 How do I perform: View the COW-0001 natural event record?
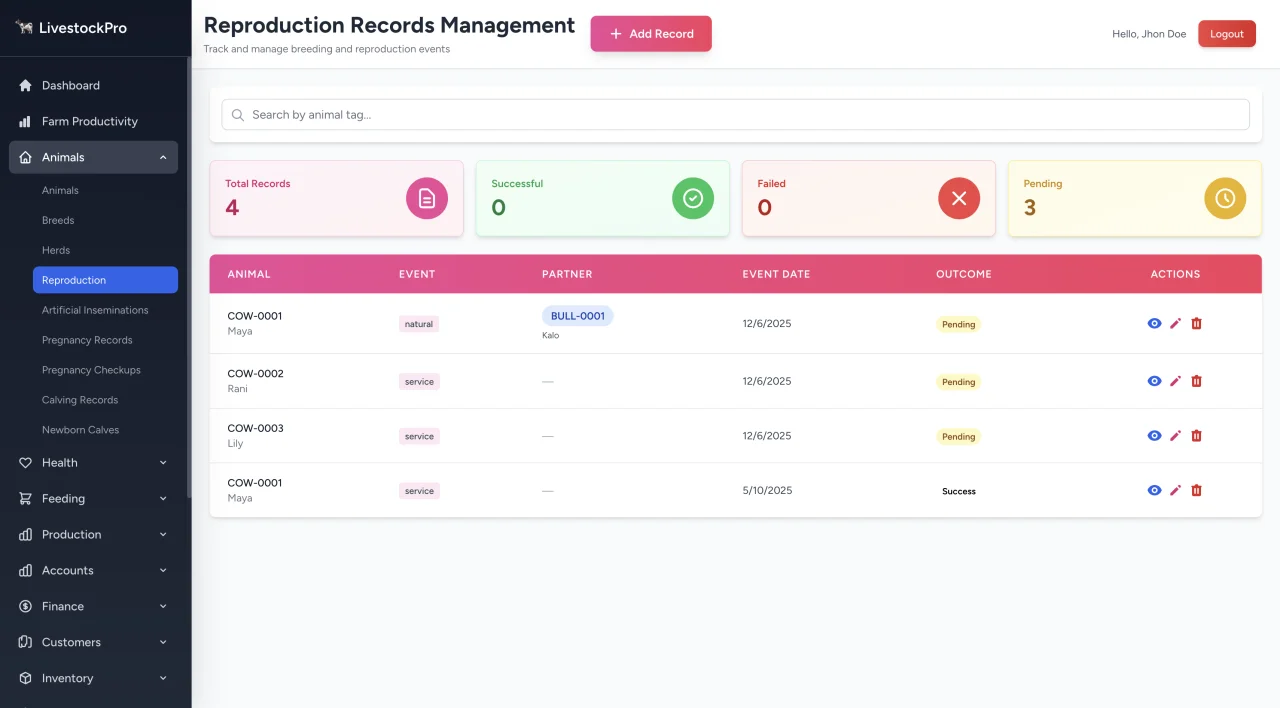coord(1155,324)
